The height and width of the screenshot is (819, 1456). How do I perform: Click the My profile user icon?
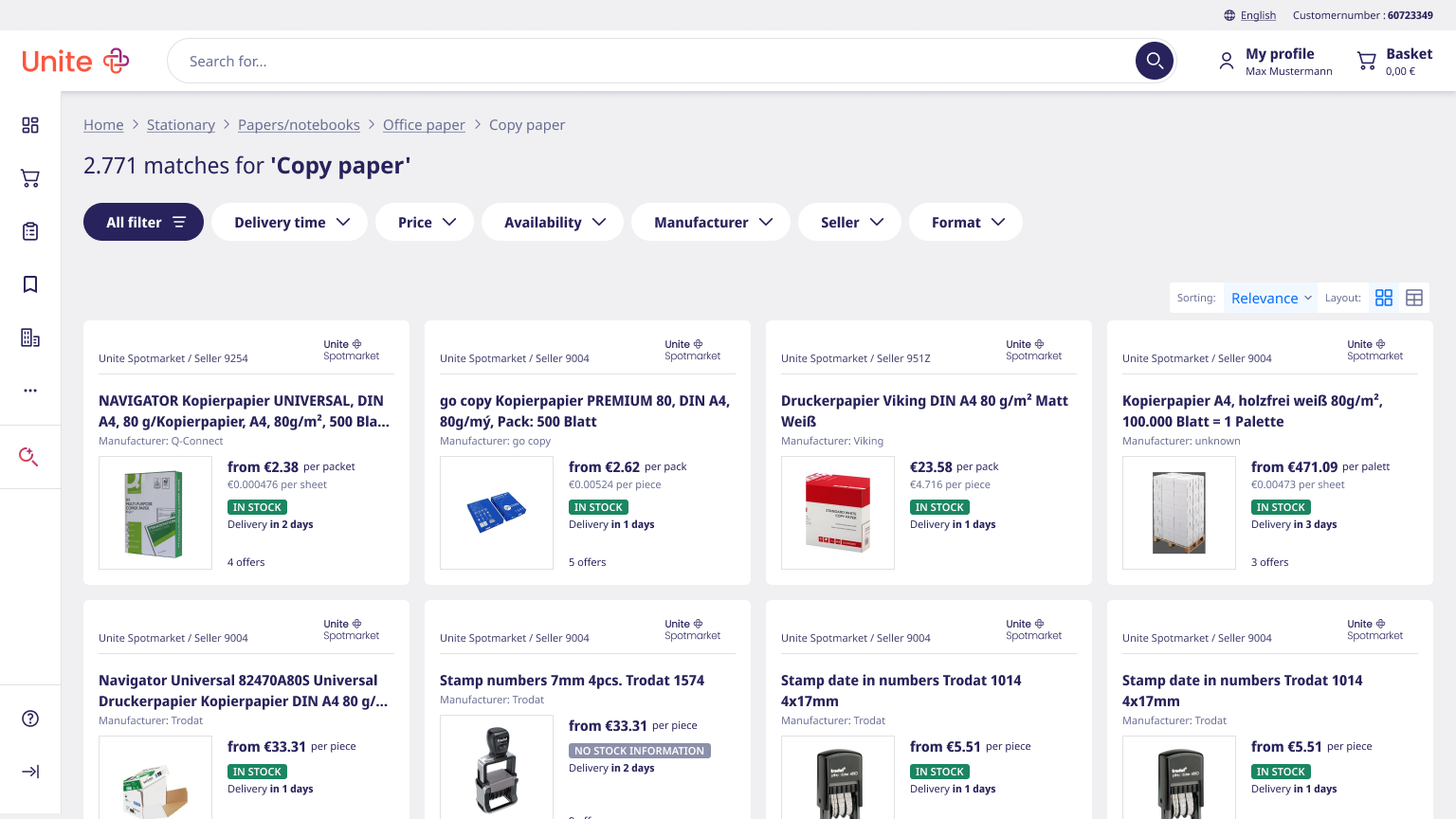click(1227, 62)
